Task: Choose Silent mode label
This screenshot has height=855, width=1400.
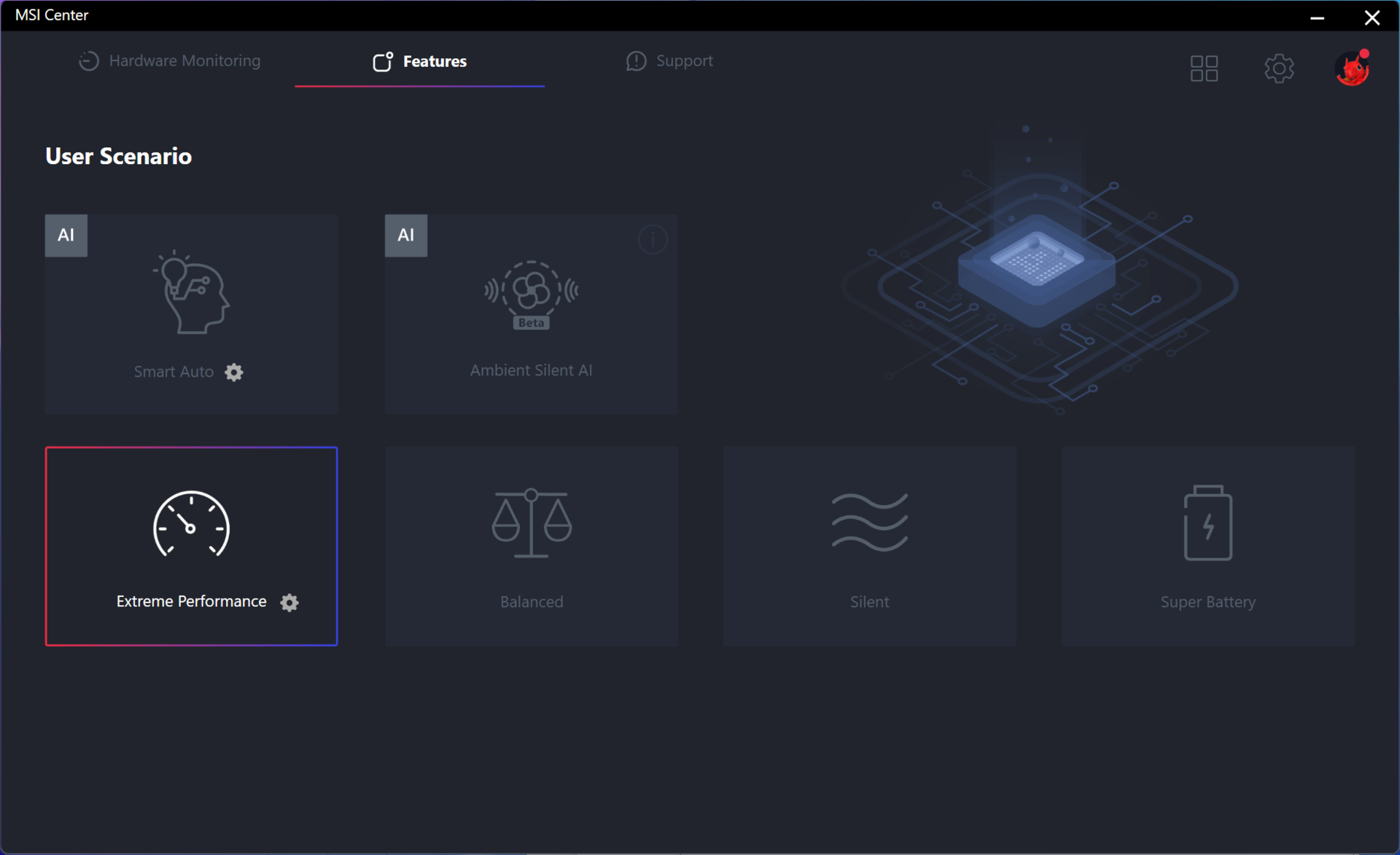Action: [869, 602]
